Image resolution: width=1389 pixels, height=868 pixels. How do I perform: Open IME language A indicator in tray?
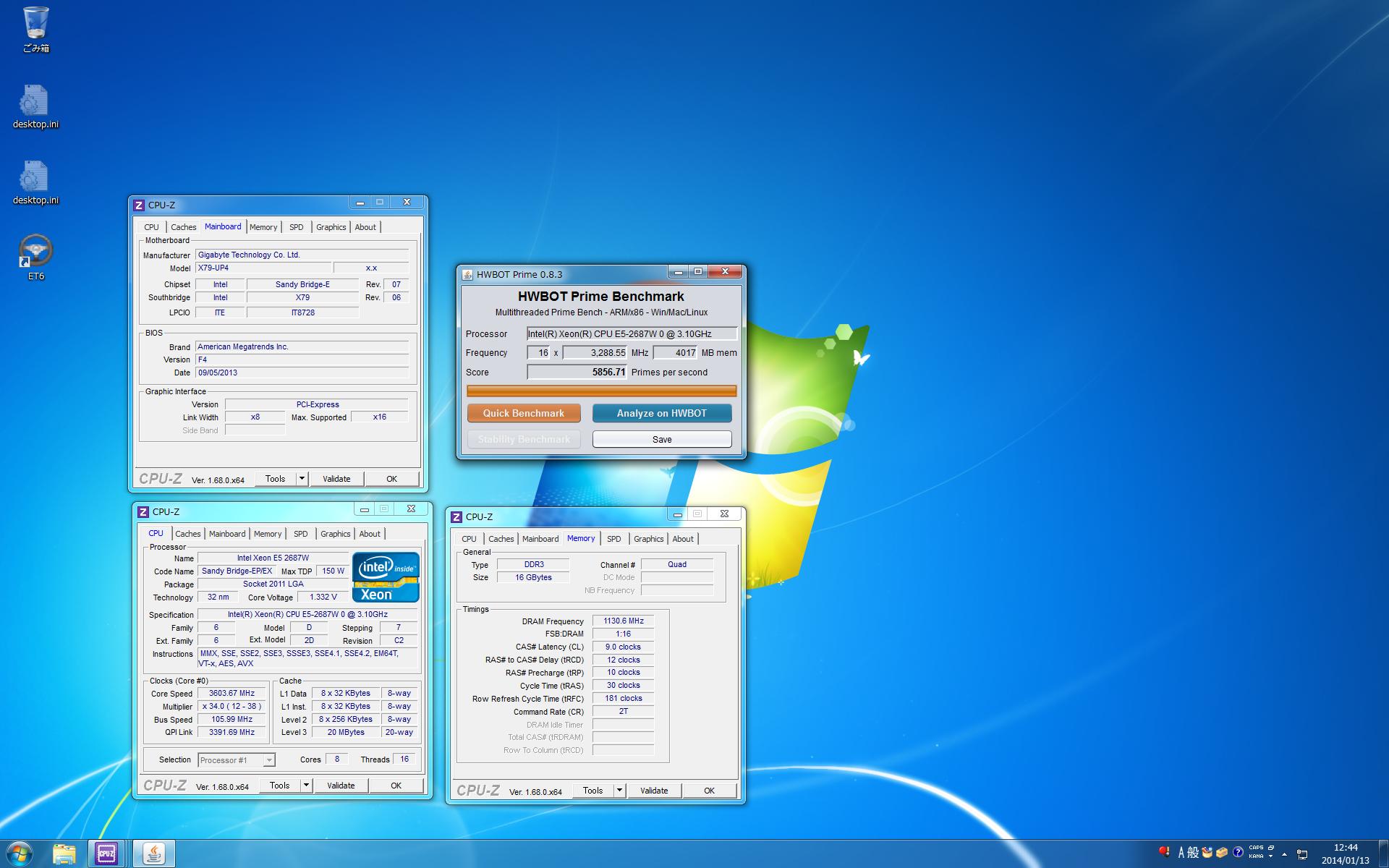click(x=1181, y=853)
